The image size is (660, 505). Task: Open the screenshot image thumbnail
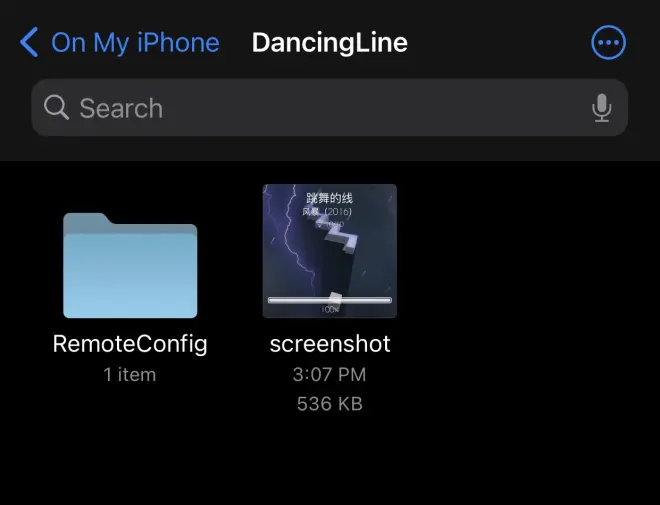330,250
